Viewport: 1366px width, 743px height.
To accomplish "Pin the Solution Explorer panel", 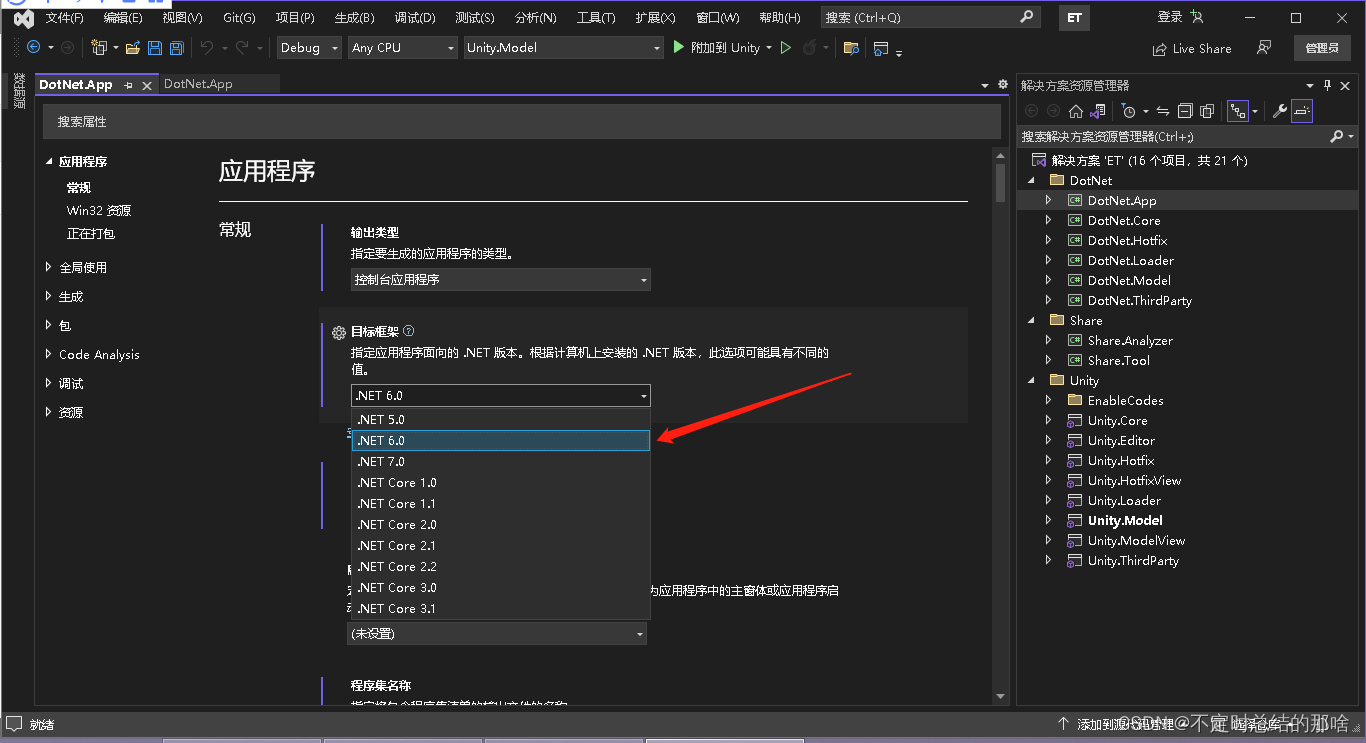I will point(1327,85).
